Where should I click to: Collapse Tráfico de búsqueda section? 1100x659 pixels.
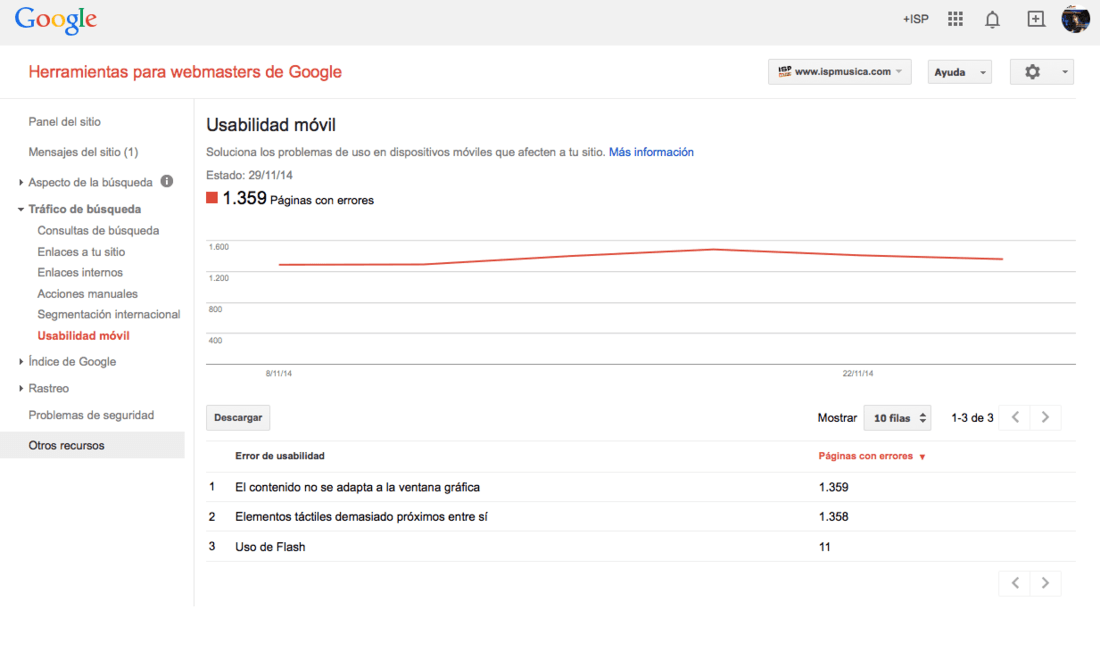[x=20, y=209]
